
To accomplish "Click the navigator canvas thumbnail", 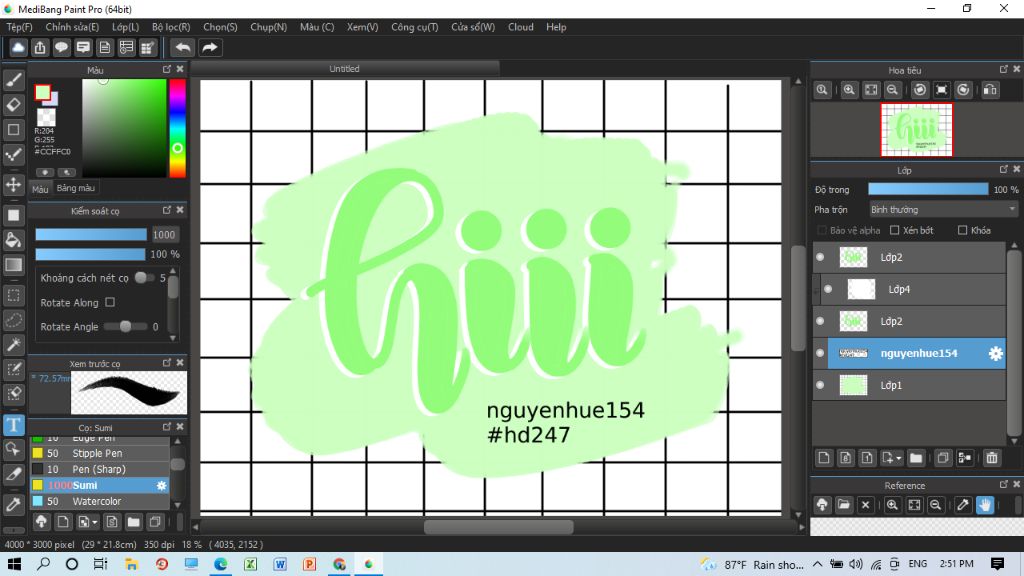I will pyautogui.click(x=916, y=129).
